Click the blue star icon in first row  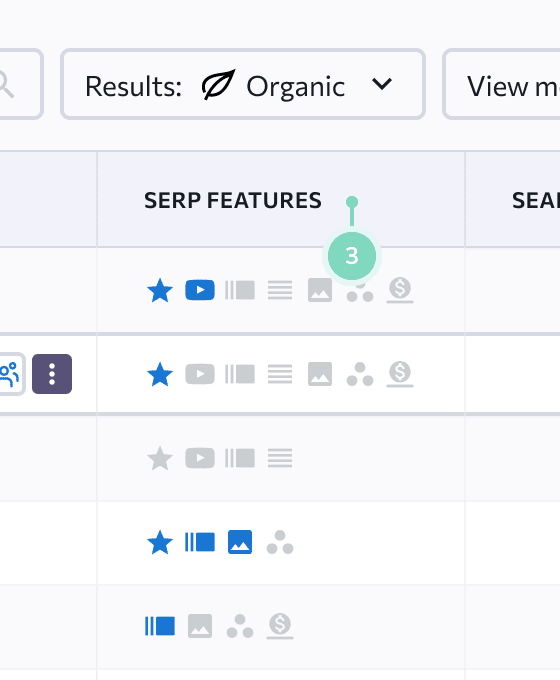pyautogui.click(x=160, y=290)
